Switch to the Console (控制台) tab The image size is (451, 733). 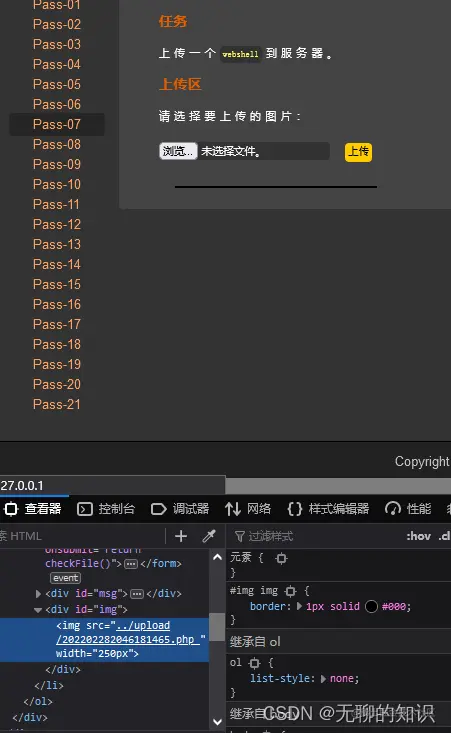point(107,509)
